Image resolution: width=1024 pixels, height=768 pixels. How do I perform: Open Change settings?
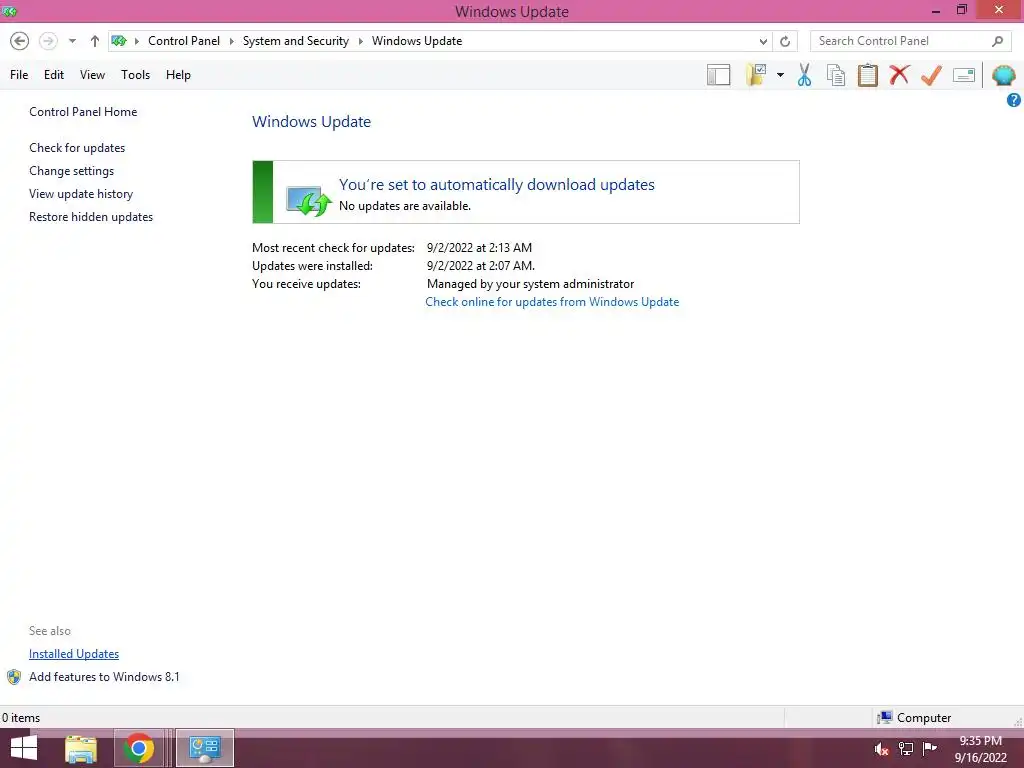pyautogui.click(x=71, y=170)
